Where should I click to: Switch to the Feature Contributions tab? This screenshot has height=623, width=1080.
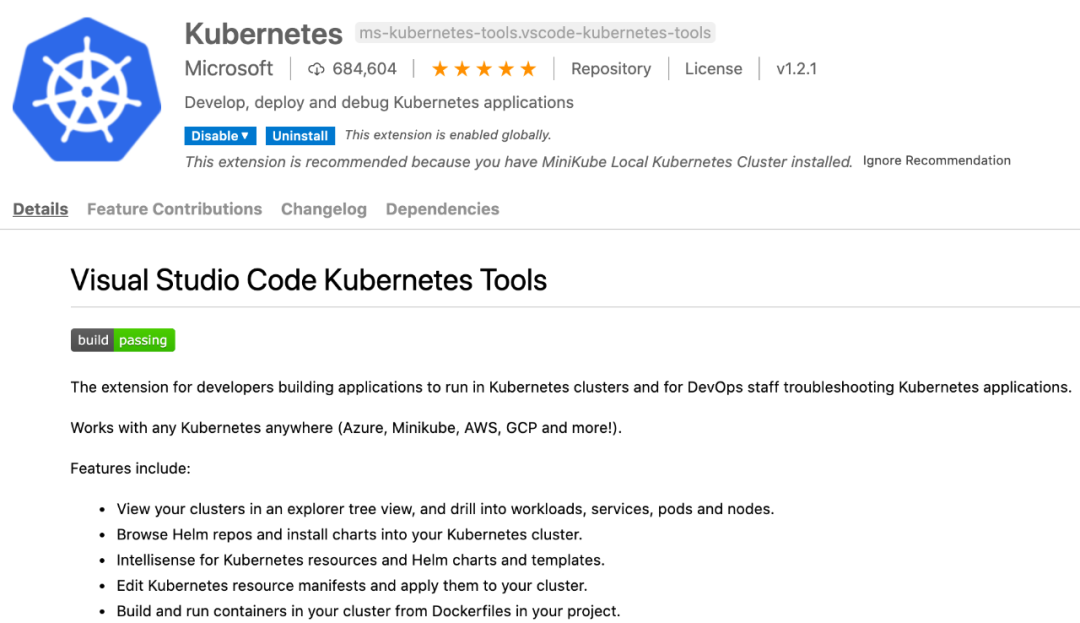(174, 209)
